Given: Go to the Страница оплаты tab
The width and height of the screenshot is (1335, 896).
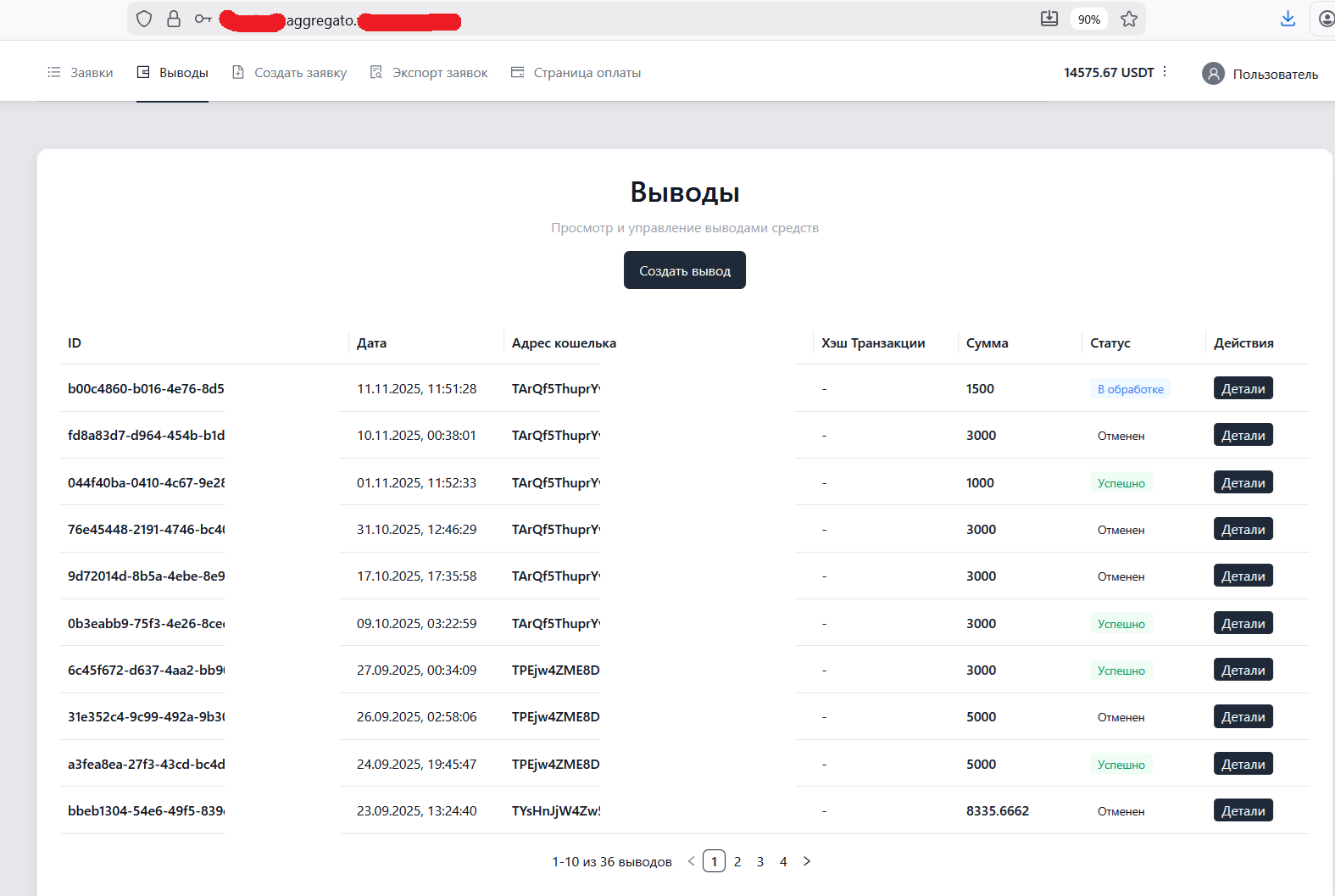Looking at the screenshot, I should (x=576, y=73).
